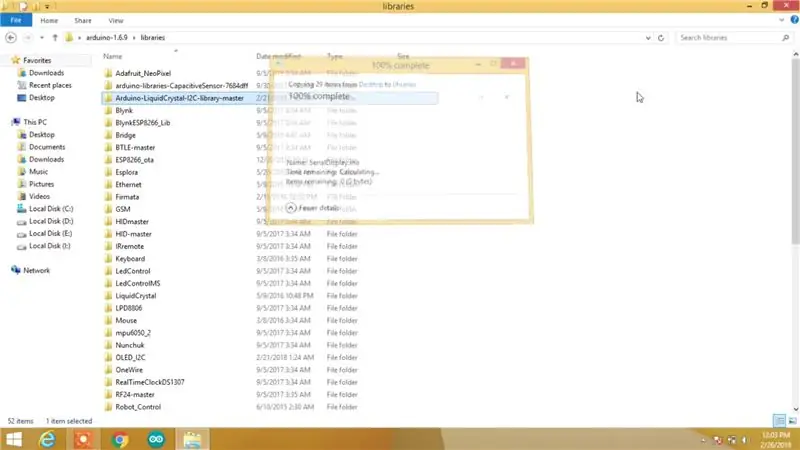This screenshot has height=450, width=800.
Task: Open the View ribbon tab
Action: point(116,20)
